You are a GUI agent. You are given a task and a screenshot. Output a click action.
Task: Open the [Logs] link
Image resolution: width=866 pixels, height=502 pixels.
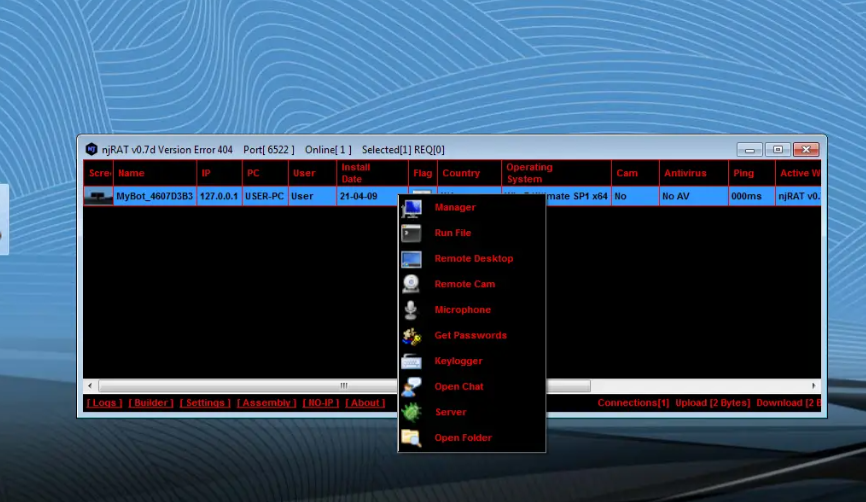pos(104,403)
